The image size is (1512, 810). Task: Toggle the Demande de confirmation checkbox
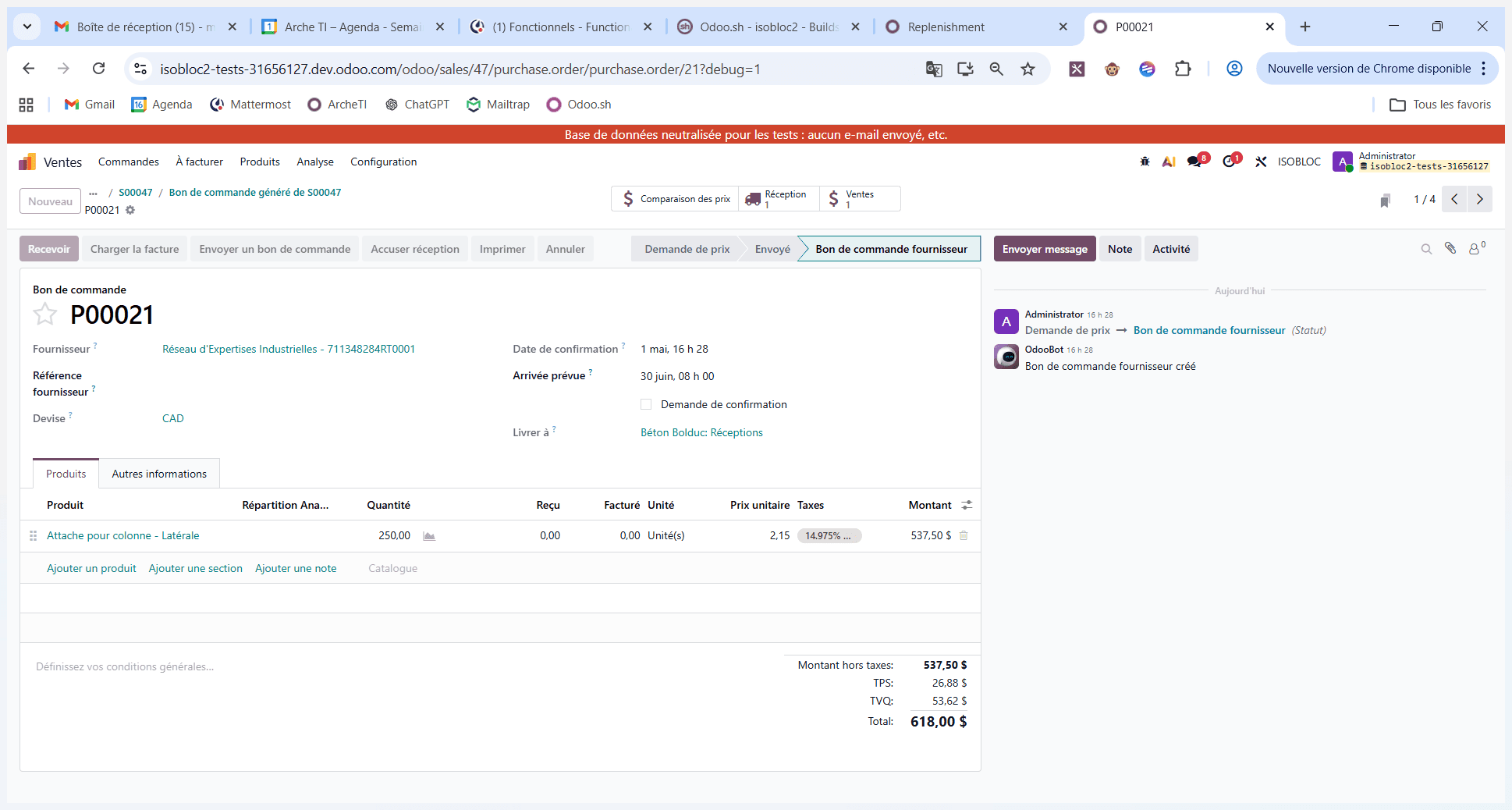point(646,404)
